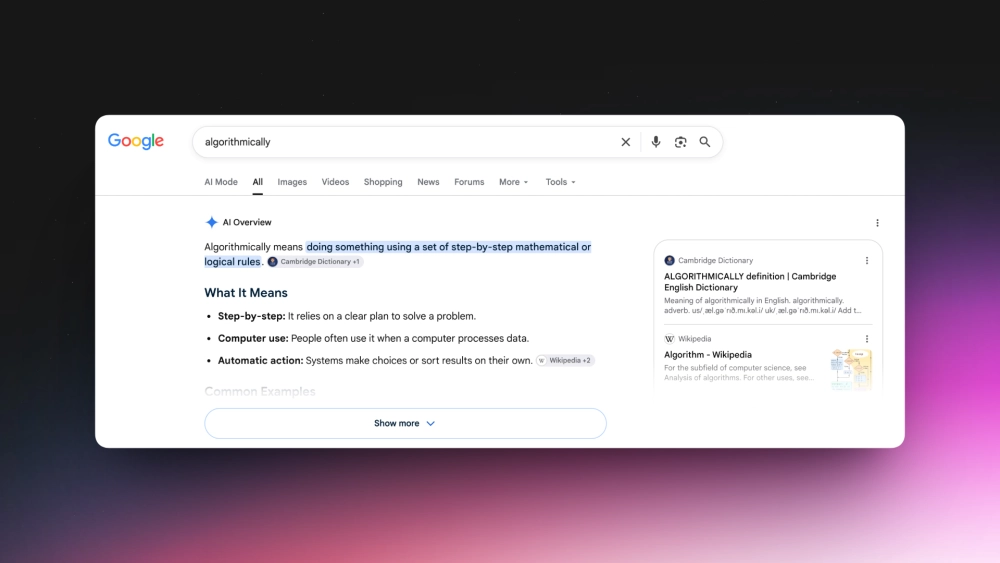Image resolution: width=1000 pixels, height=563 pixels.
Task: Expand the More dropdown
Action: (513, 182)
